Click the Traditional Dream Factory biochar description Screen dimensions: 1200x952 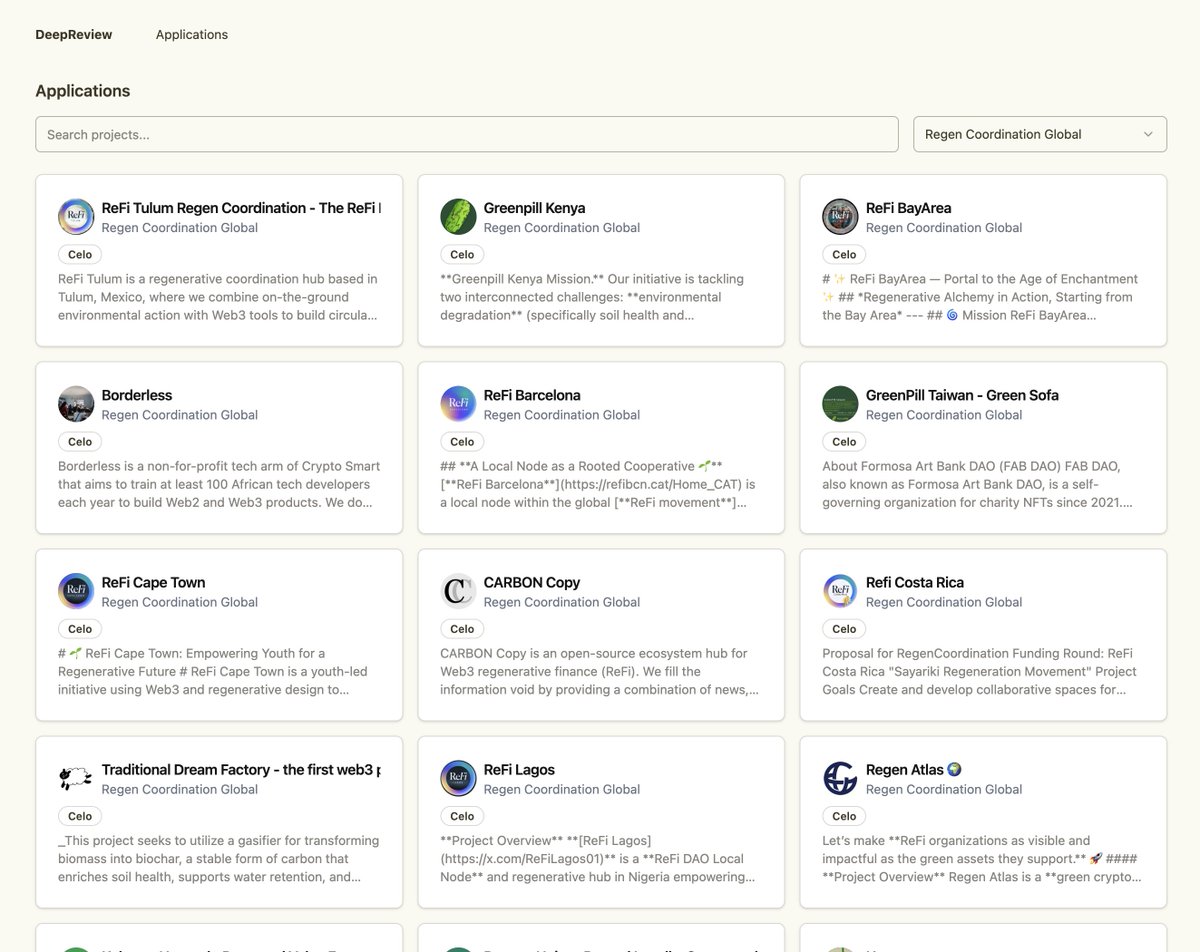pos(219,858)
